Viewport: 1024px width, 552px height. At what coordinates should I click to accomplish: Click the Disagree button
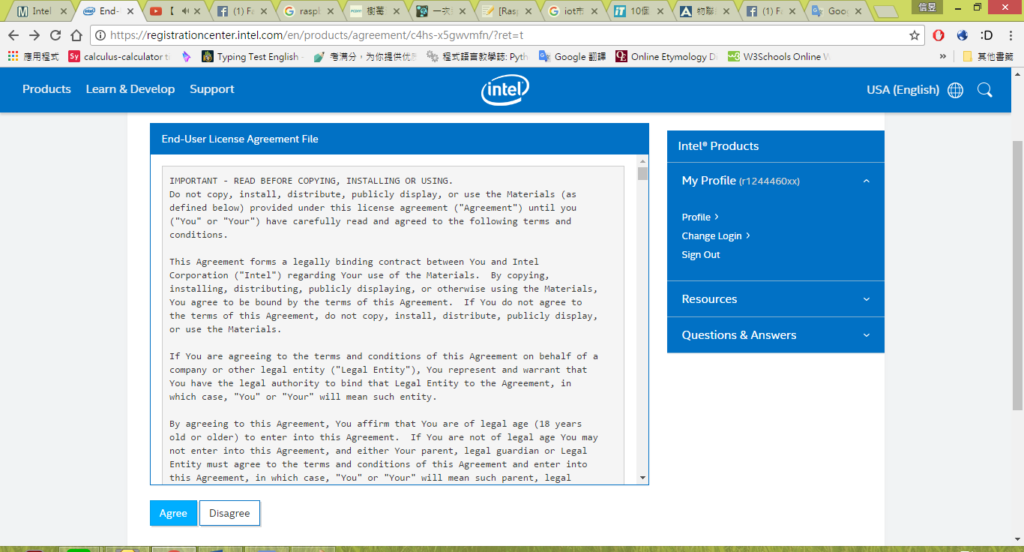(x=229, y=513)
